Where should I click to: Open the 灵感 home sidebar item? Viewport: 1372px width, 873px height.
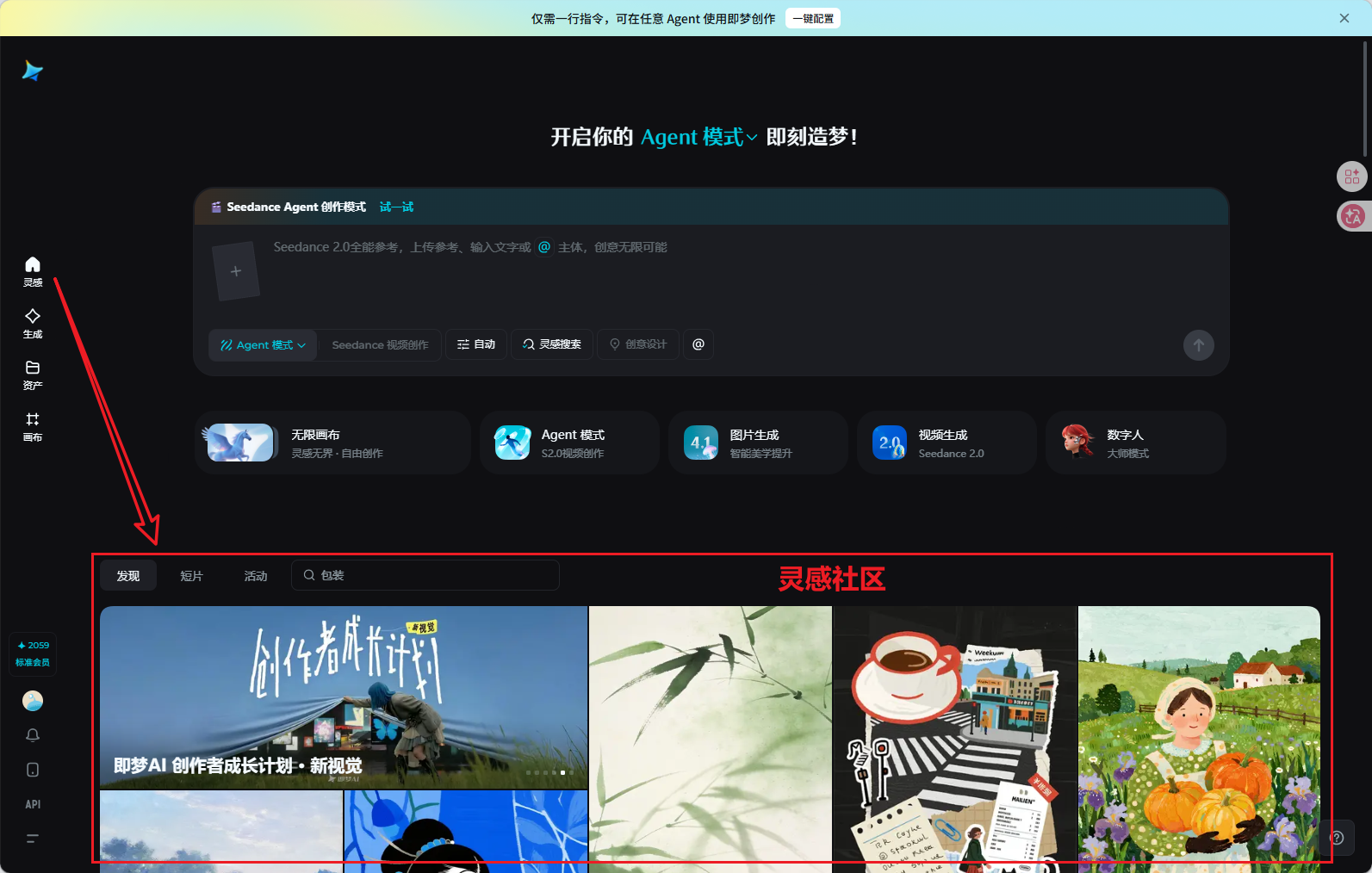point(33,271)
